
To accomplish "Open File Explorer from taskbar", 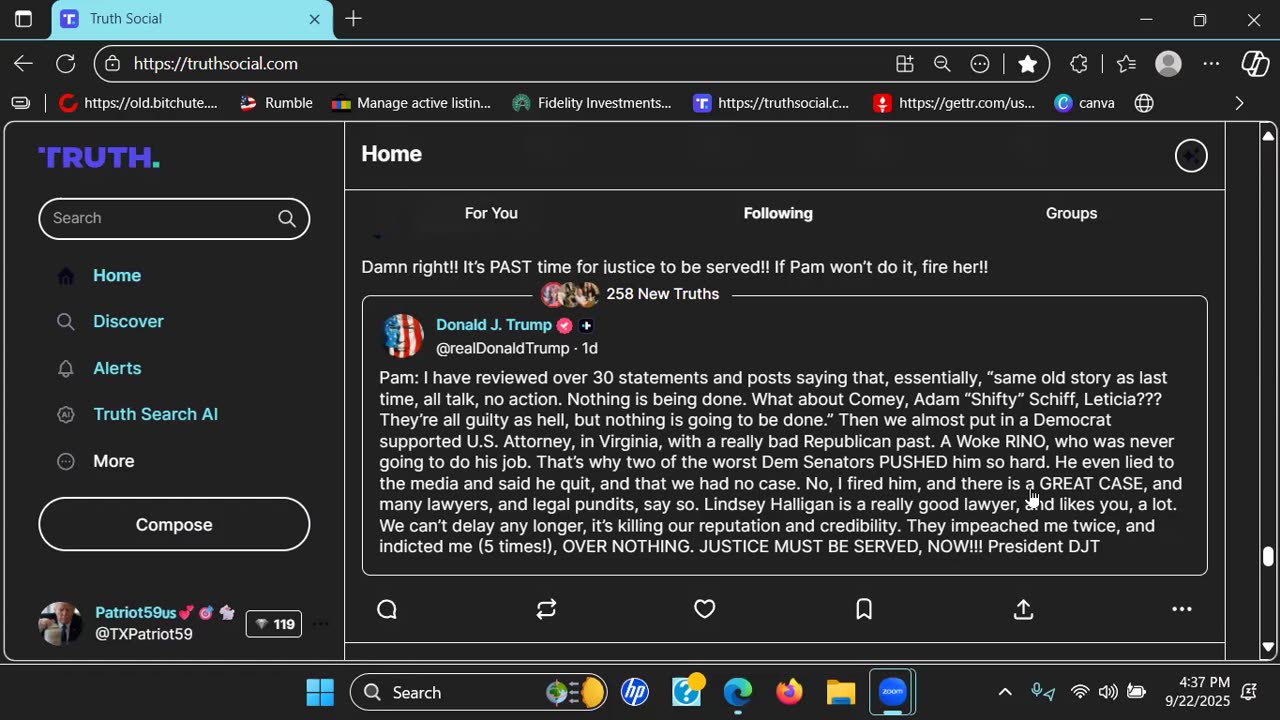I will point(841,692).
